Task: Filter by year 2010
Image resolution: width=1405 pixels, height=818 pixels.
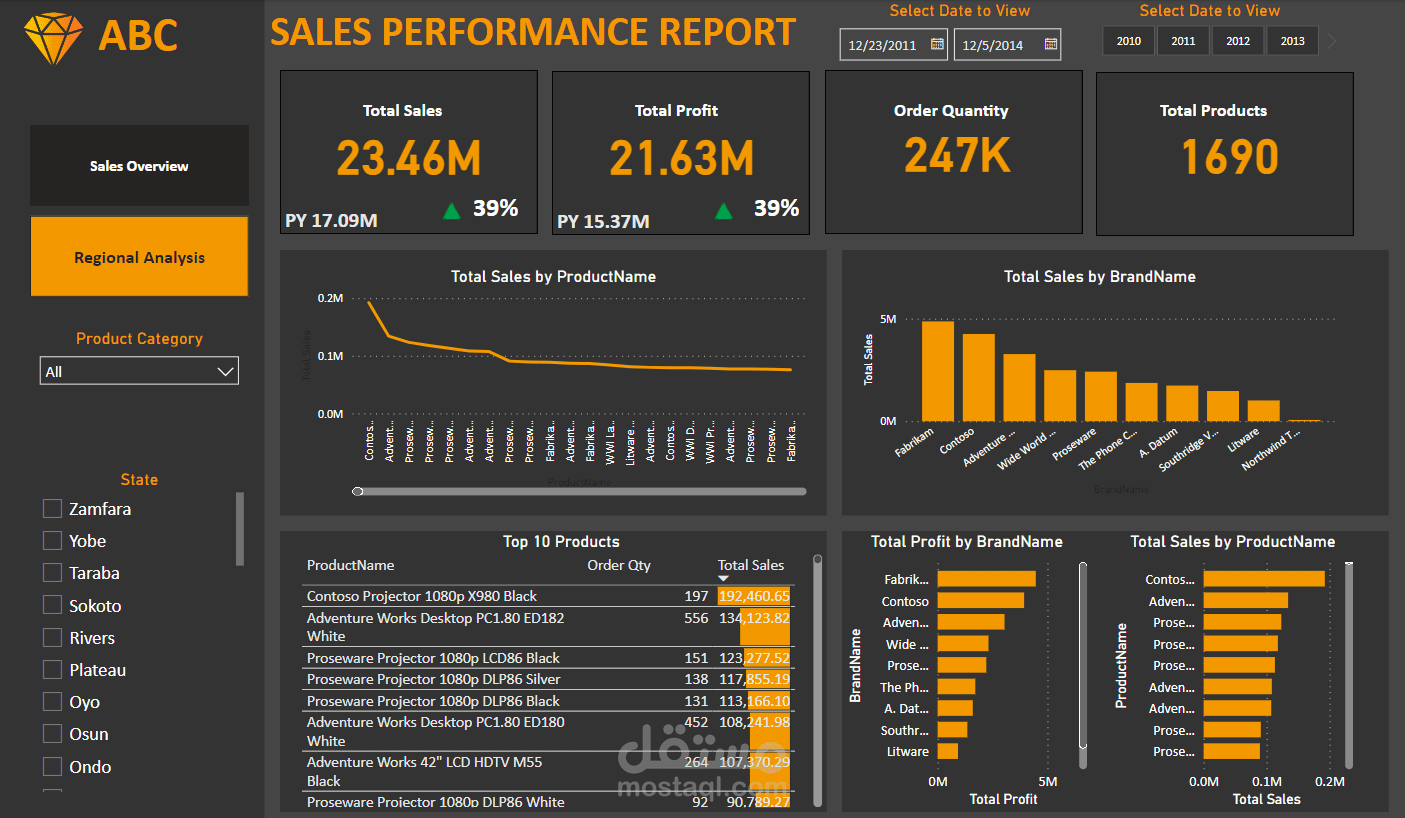Action: pyautogui.click(x=1129, y=41)
